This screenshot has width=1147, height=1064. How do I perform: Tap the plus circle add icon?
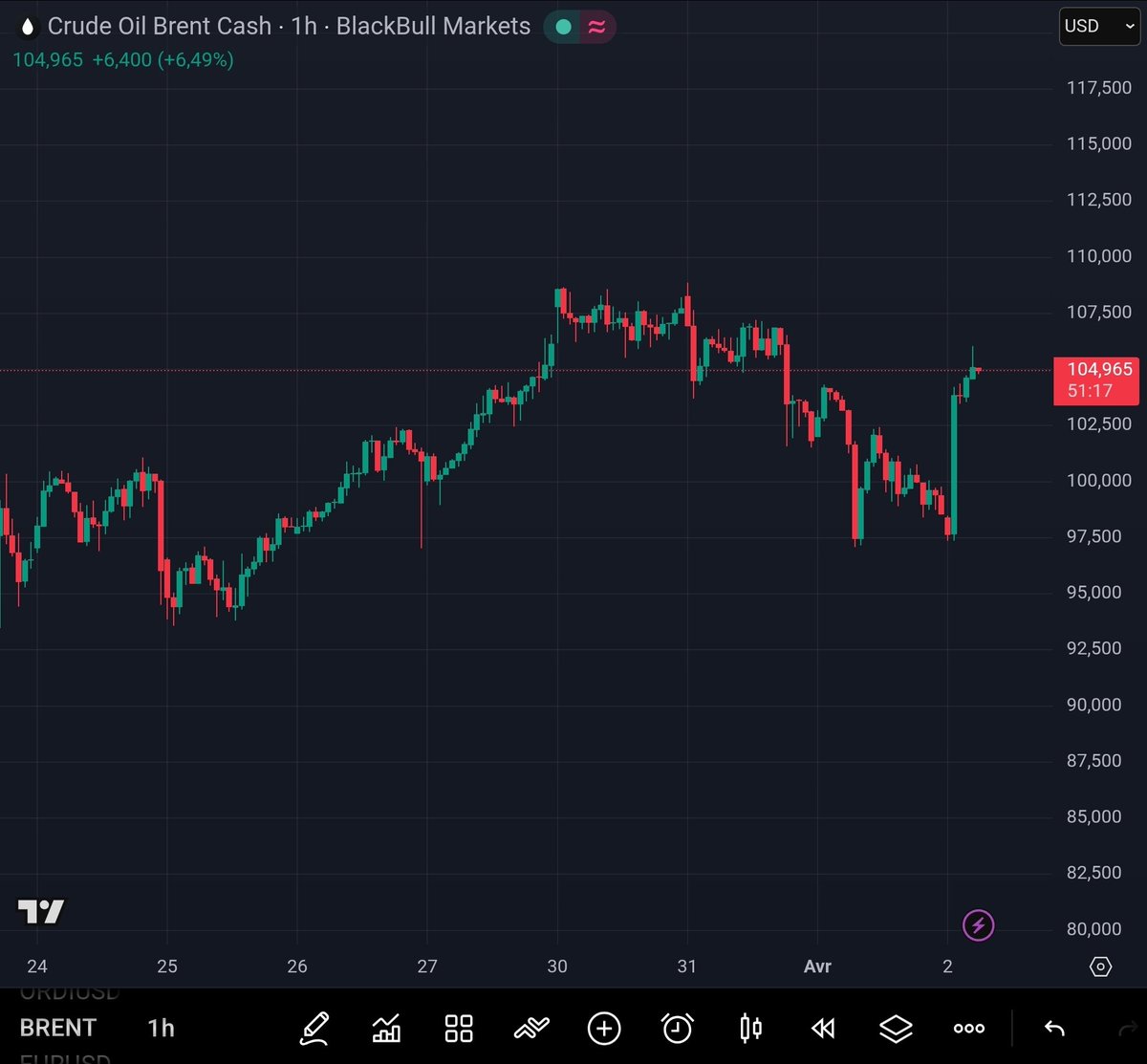click(604, 1029)
